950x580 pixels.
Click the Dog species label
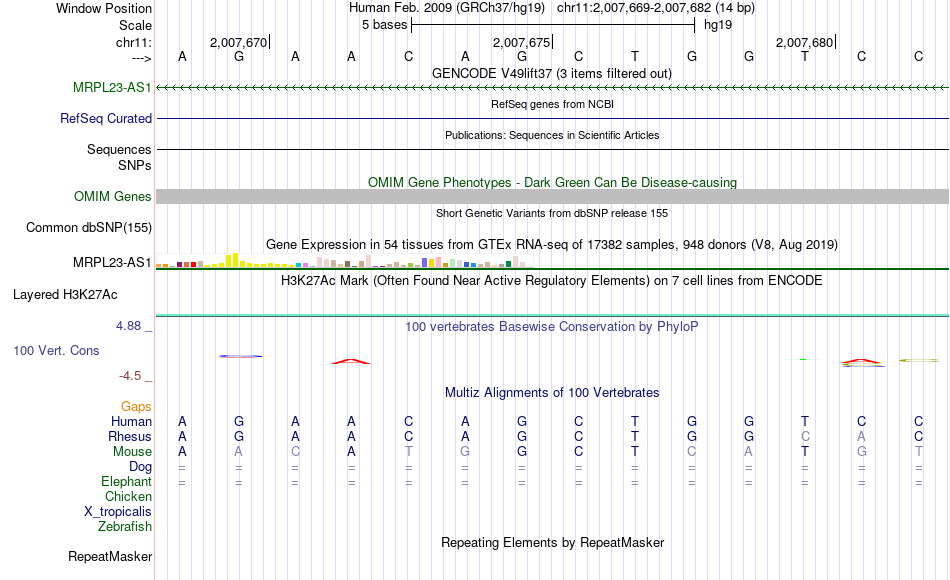click(x=140, y=467)
